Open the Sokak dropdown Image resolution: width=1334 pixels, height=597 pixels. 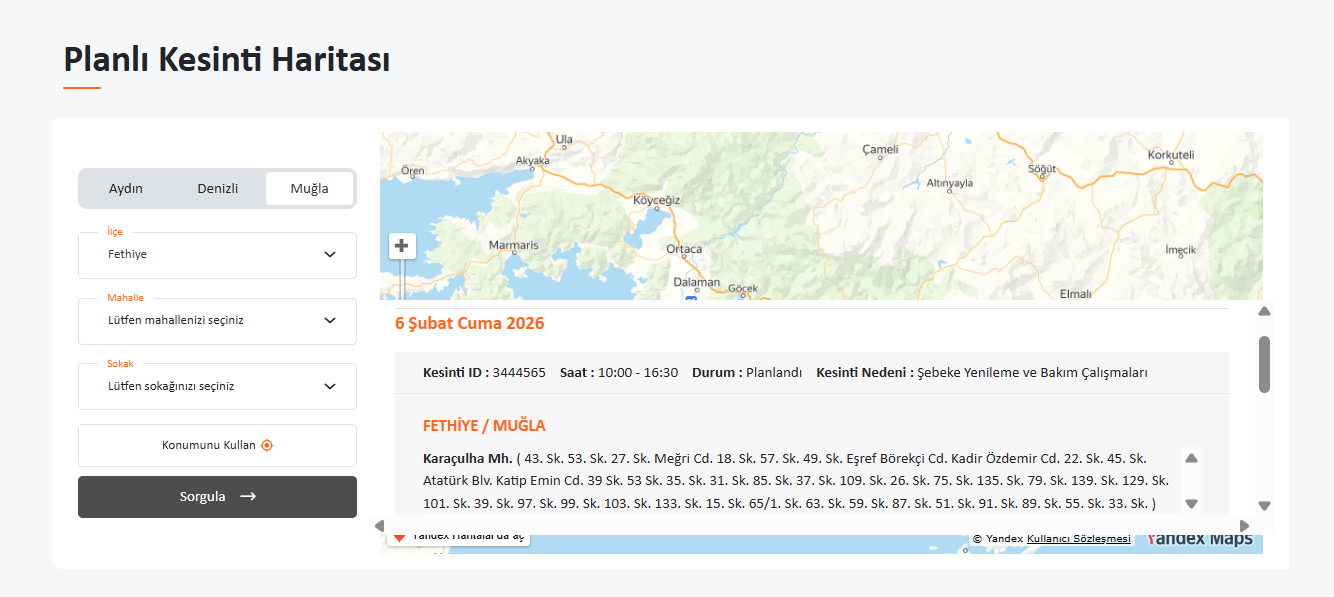(217, 386)
